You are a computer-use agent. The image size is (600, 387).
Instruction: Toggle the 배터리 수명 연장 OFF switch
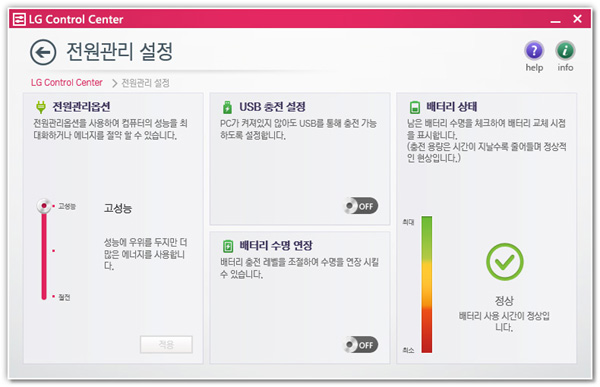[360, 345]
